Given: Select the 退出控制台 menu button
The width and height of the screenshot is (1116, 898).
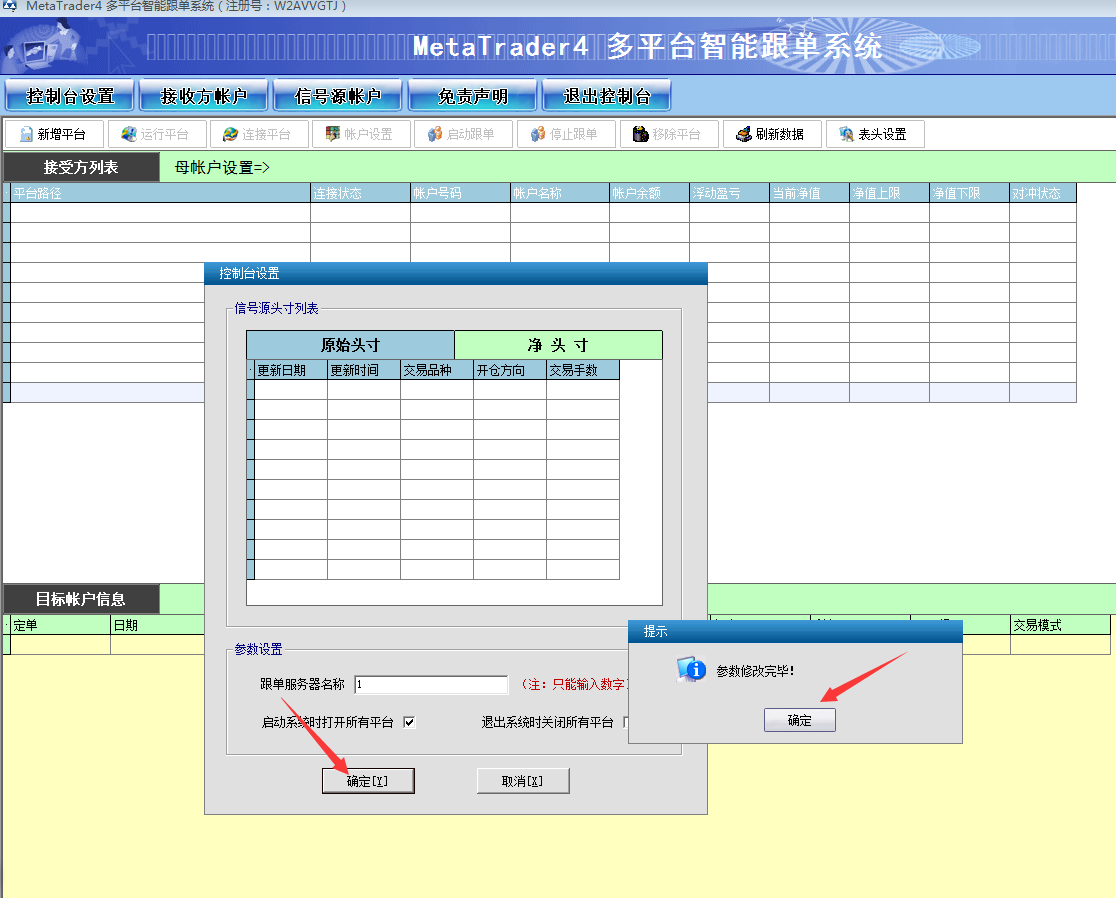Looking at the screenshot, I should pos(606,95).
